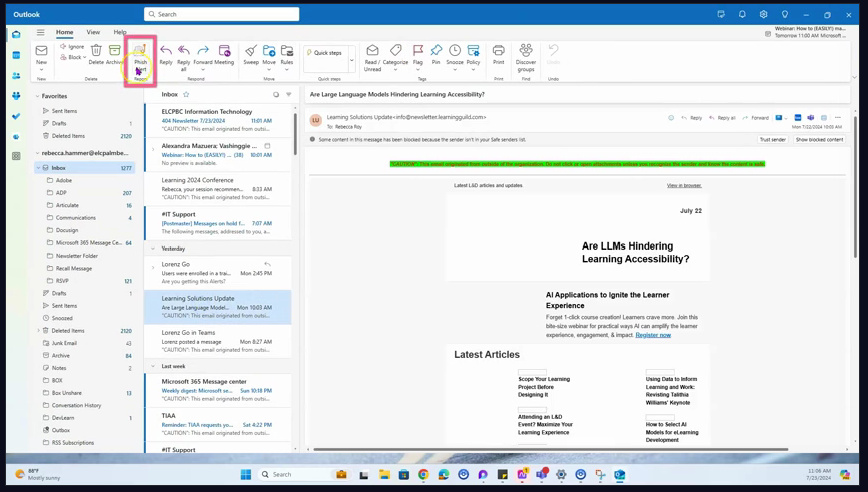Toggle the Inbox favorite star
This screenshot has width=868, height=492.
point(186,95)
